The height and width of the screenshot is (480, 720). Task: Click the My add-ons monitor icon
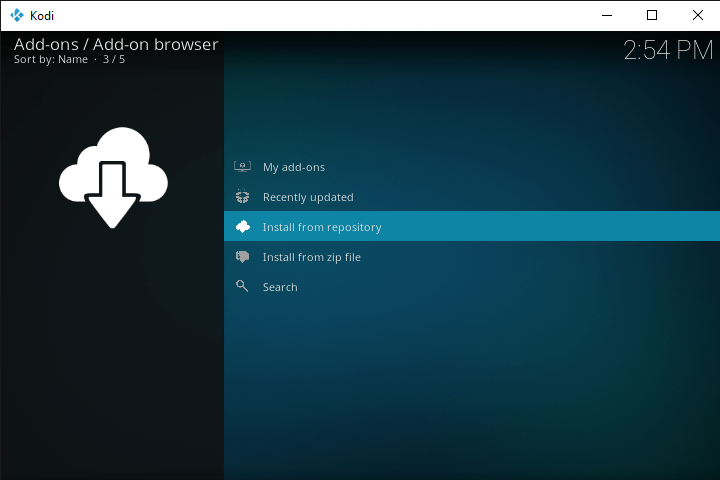[x=242, y=167]
